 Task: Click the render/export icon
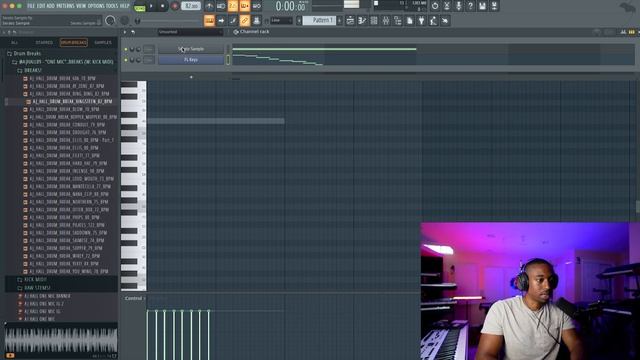(494, 6)
